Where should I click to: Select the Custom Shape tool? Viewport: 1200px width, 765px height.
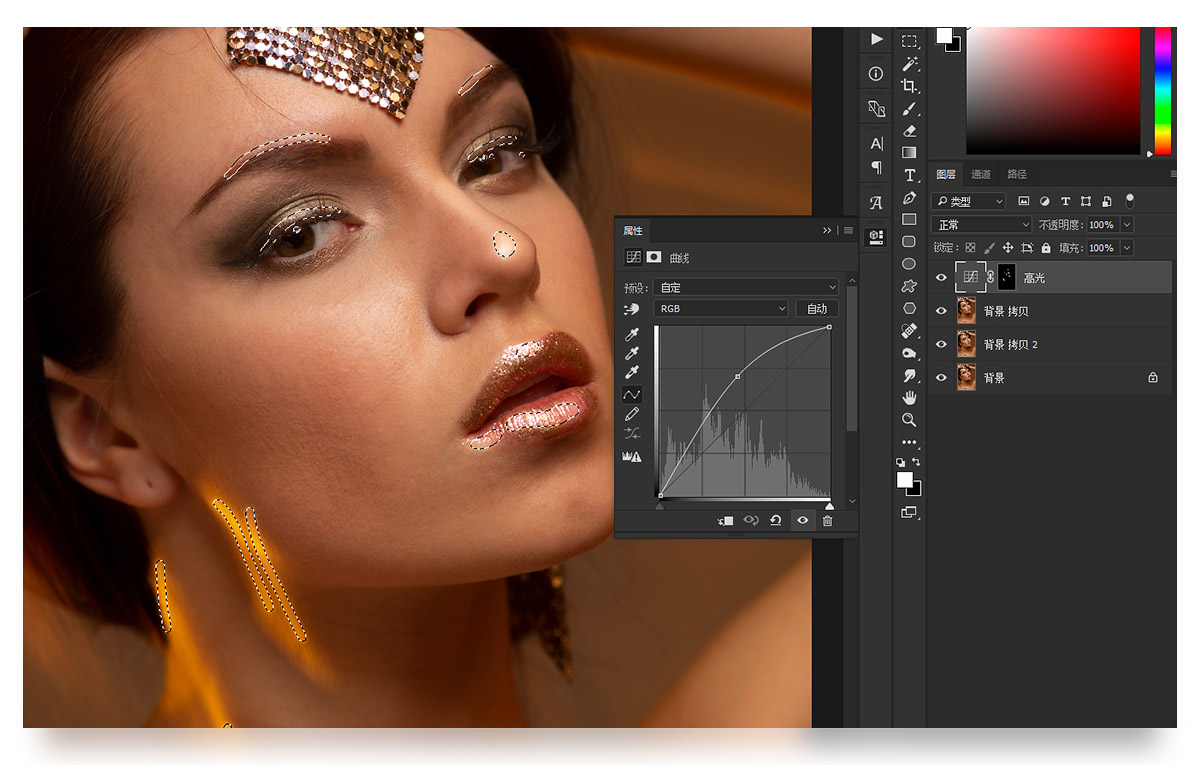pos(909,286)
